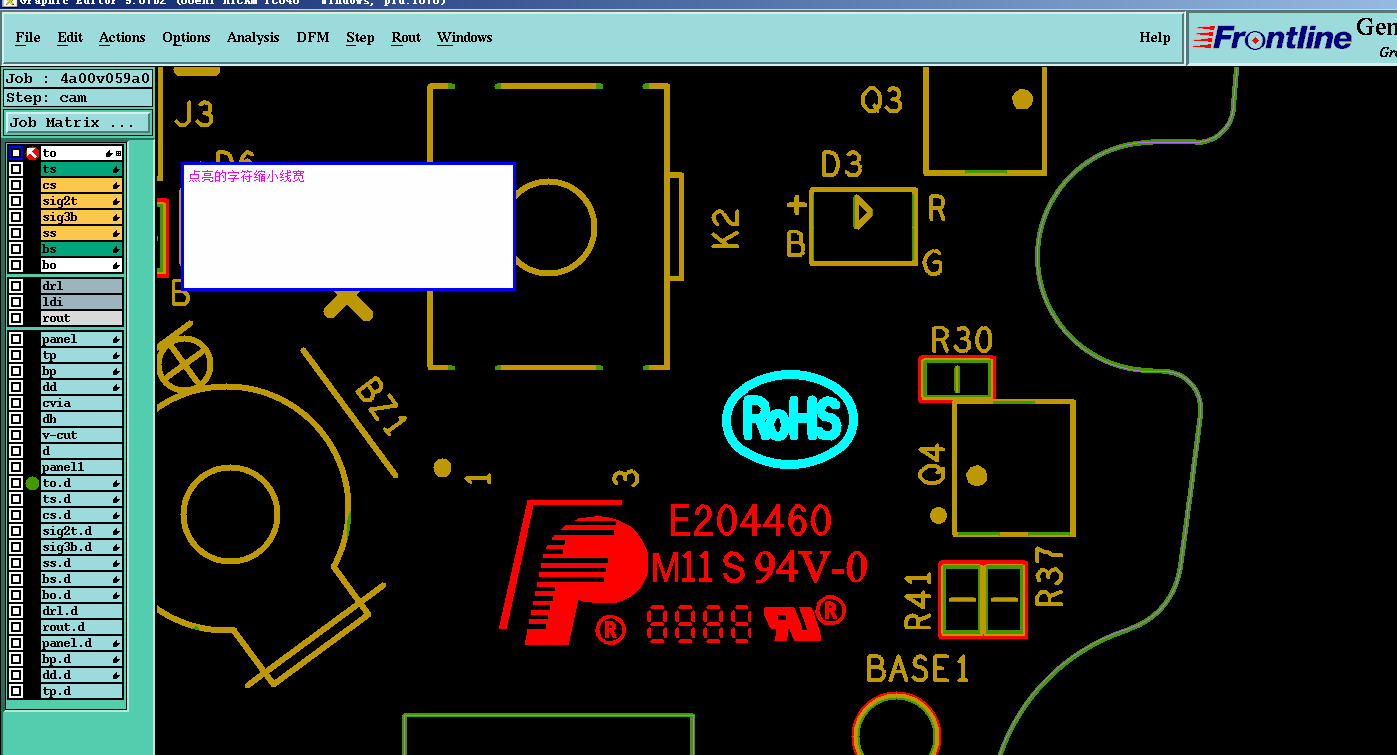Screen dimensions: 1397x755
Task: Enable the checkbox for layer tp.d
Action: point(16,691)
